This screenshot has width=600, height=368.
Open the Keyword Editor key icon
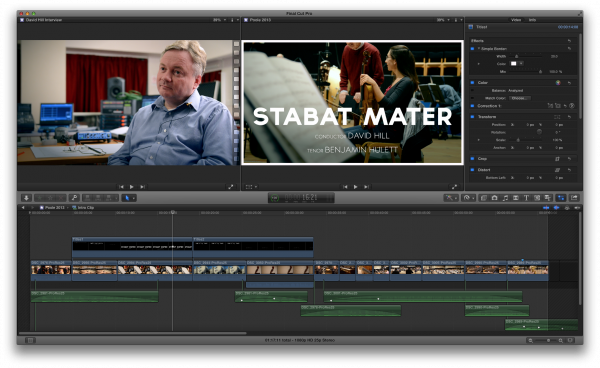point(74,198)
